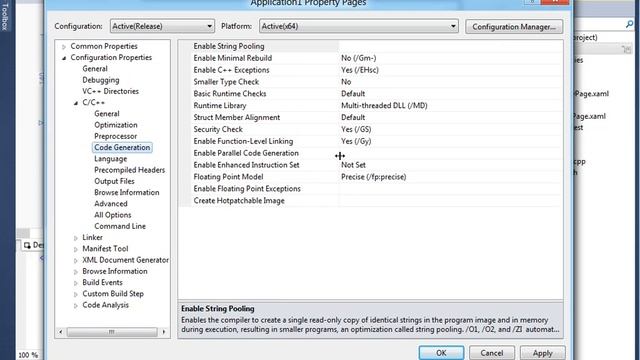
Task: Click the search icon in Solution Explorer
Action: click(x=629, y=25)
